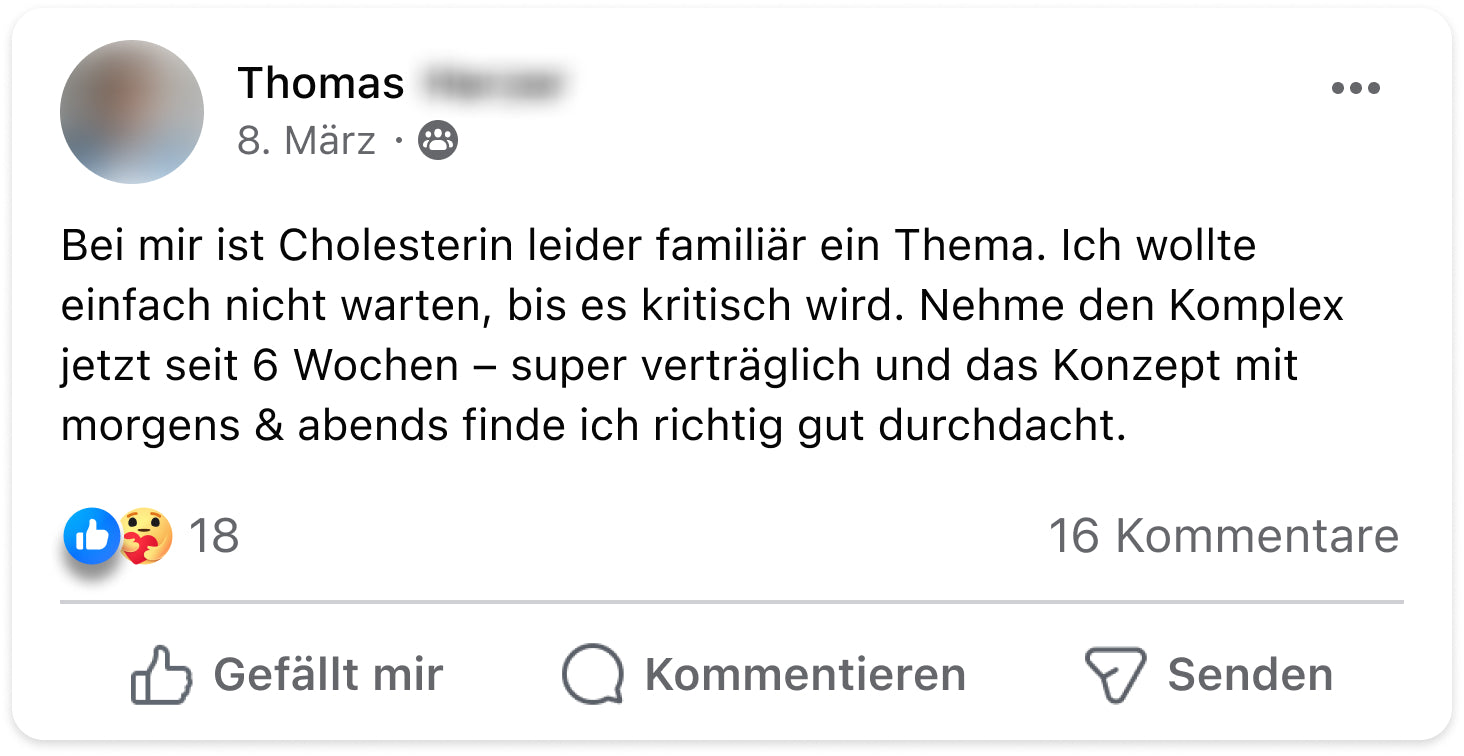The height and width of the screenshot is (756, 1464).
Task: Open the three-dot post options menu
Action: coord(1355,89)
